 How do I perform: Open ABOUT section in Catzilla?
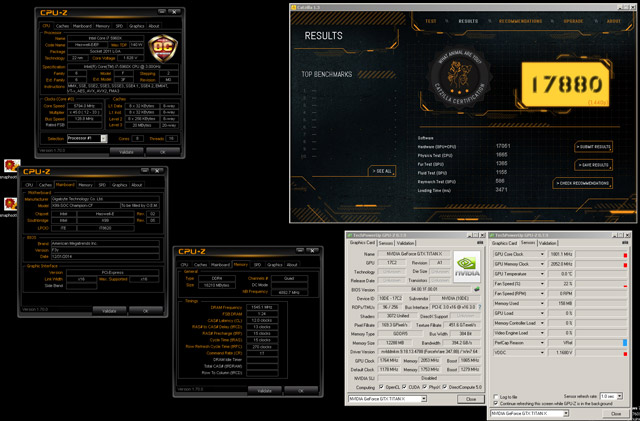tap(613, 21)
